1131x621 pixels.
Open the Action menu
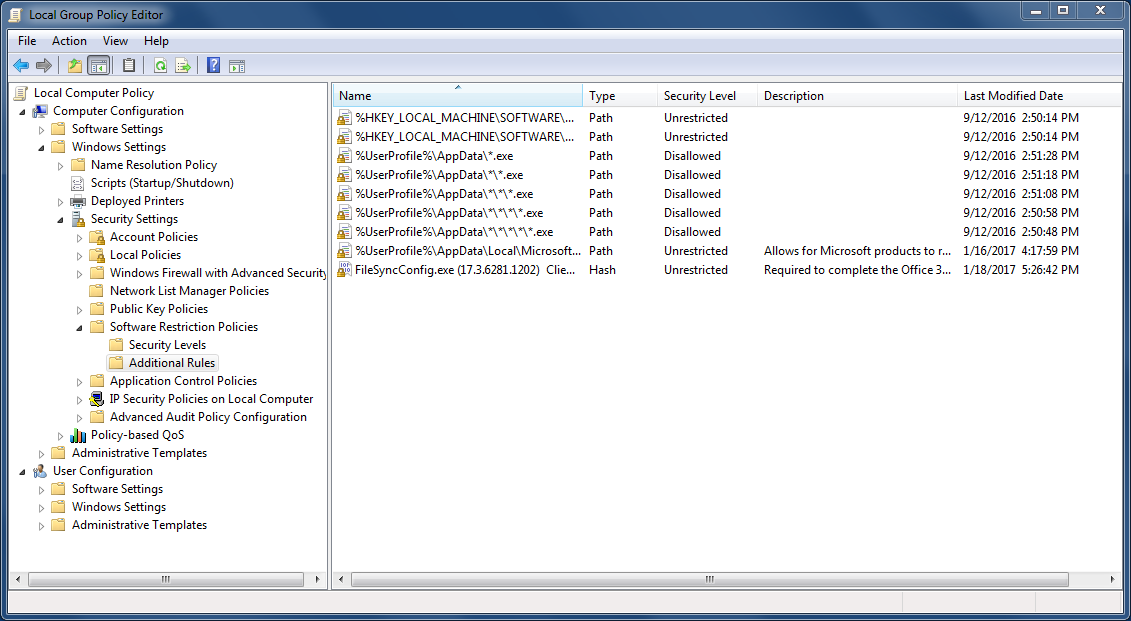[68, 41]
